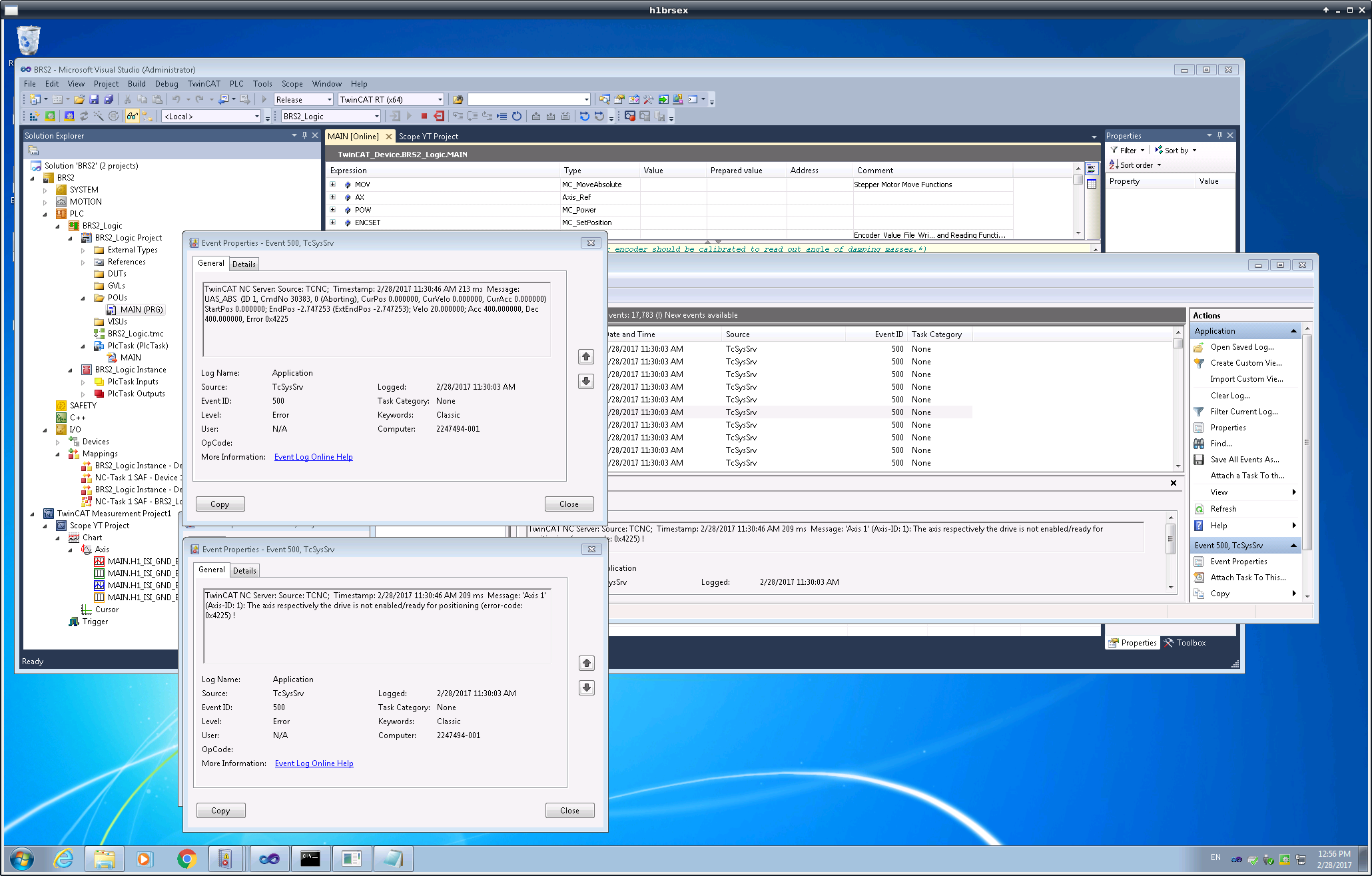Click the watch table scrollbar down arrow
The height and width of the screenshot is (876, 1372).
click(1078, 233)
